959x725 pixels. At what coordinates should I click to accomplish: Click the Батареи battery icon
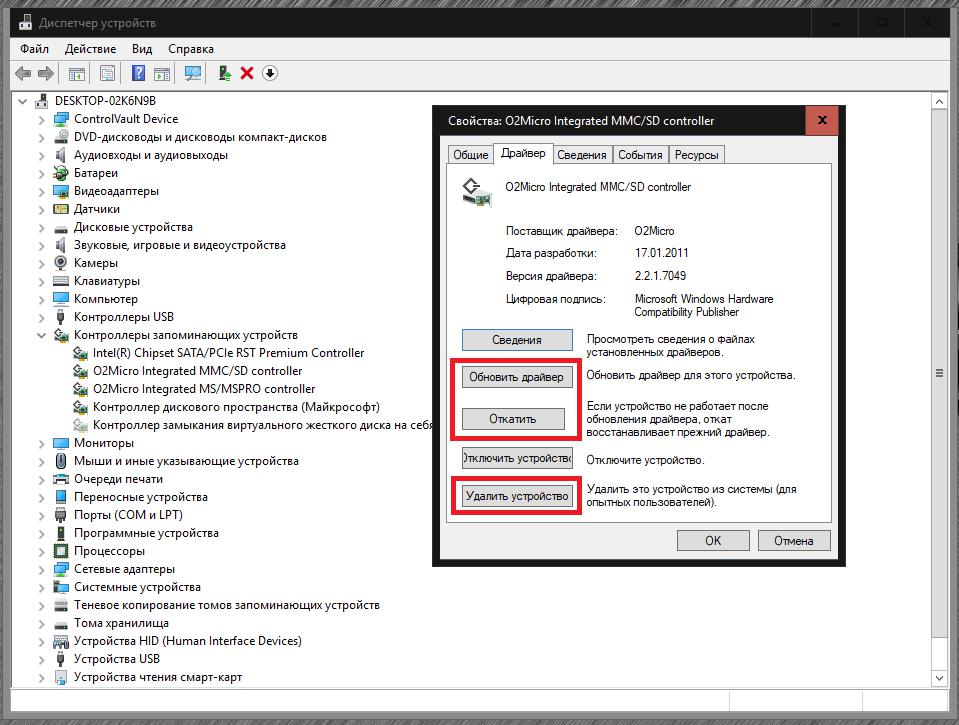point(61,173)
